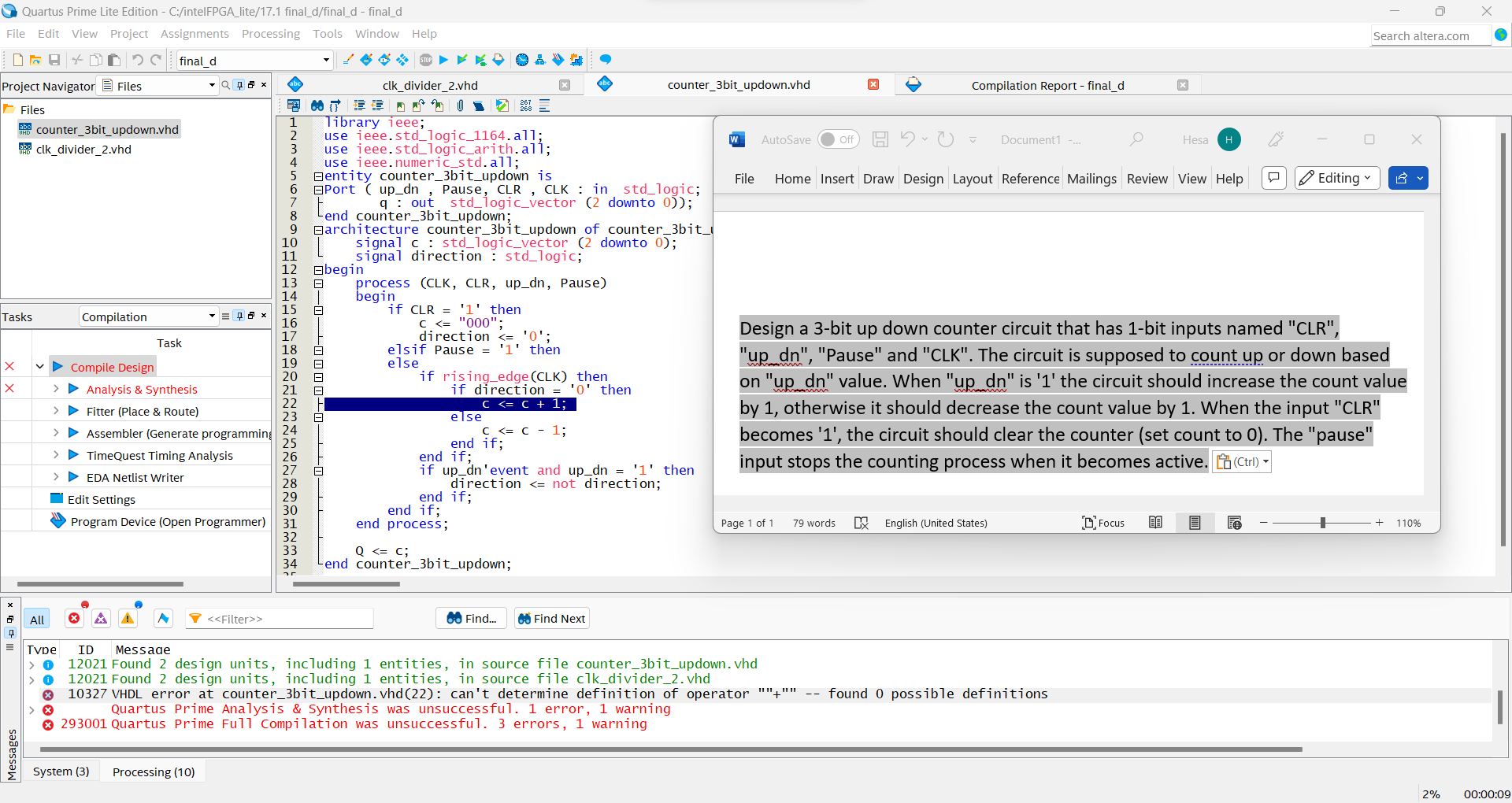Open the Processing menu
The image size is (1512, 803).
tap(270, 33)
